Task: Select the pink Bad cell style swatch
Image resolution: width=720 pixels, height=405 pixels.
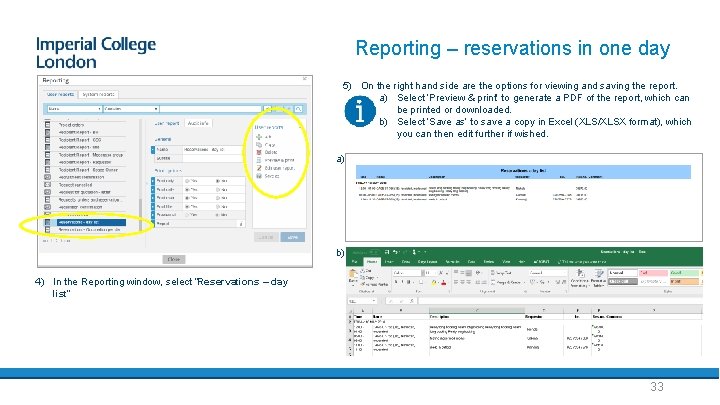Action: 653,273
